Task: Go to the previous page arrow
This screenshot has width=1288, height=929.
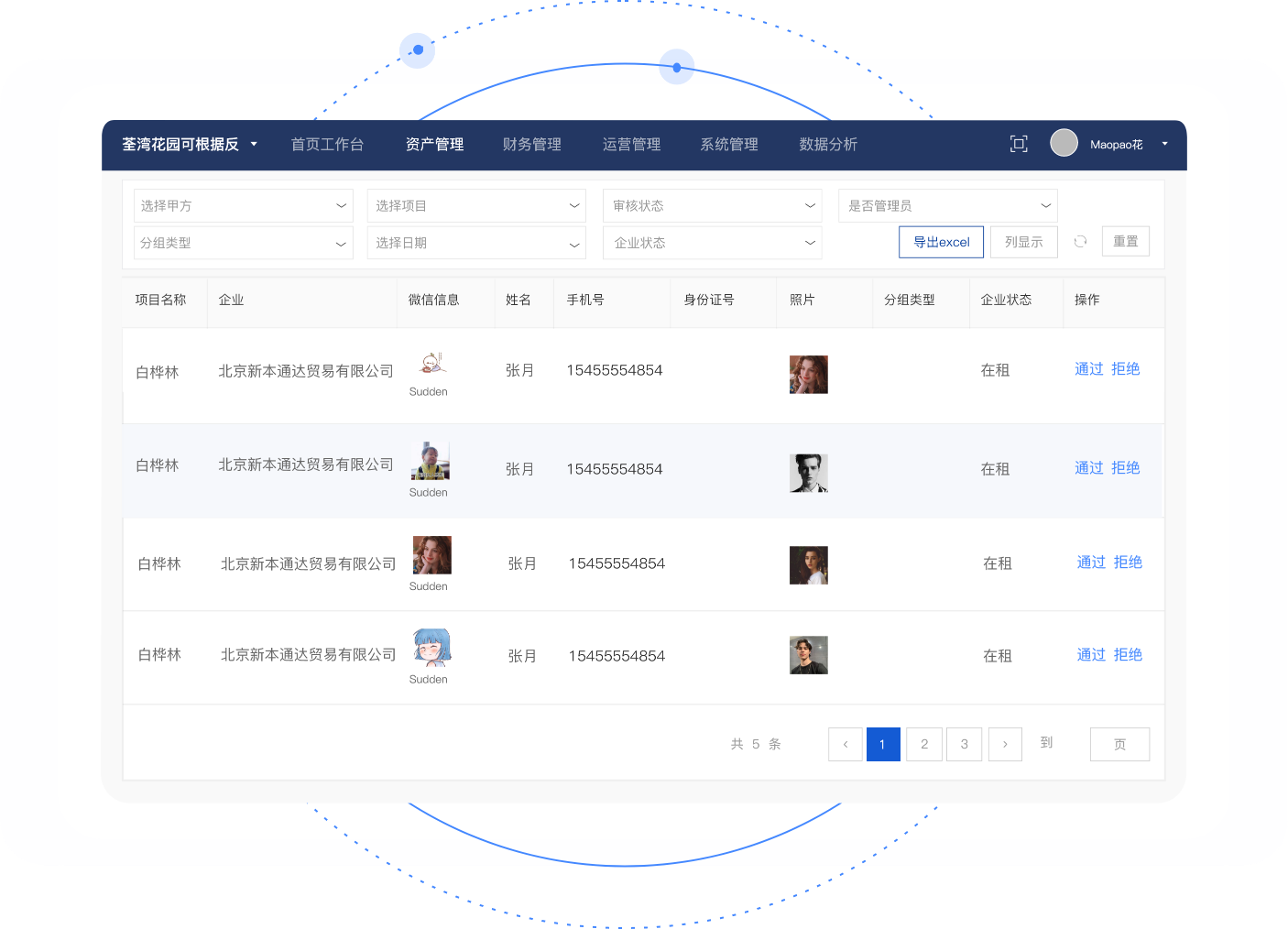Action: [845, 744]
